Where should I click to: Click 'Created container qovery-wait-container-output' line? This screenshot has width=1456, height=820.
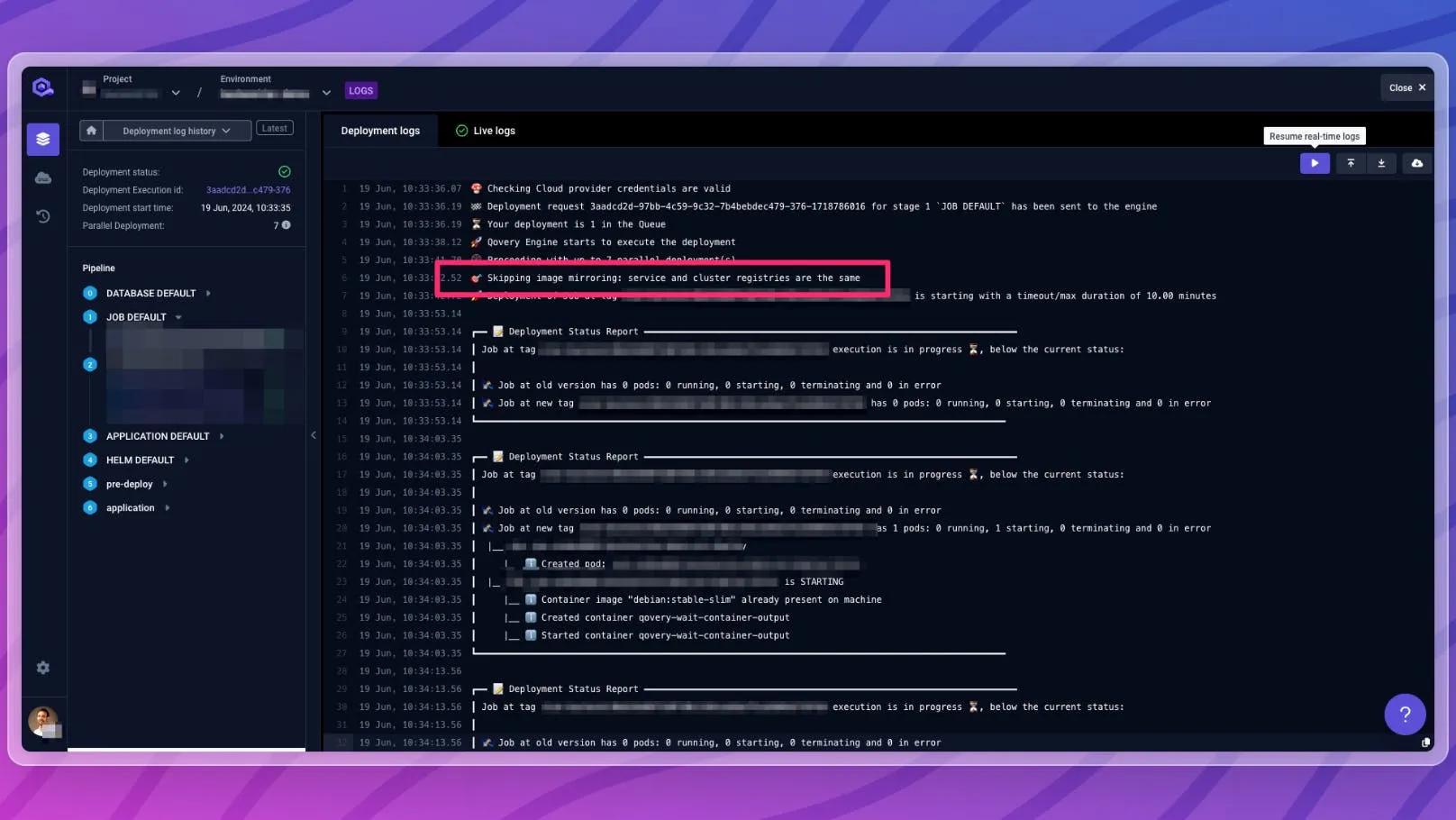(x=665, y=618)
